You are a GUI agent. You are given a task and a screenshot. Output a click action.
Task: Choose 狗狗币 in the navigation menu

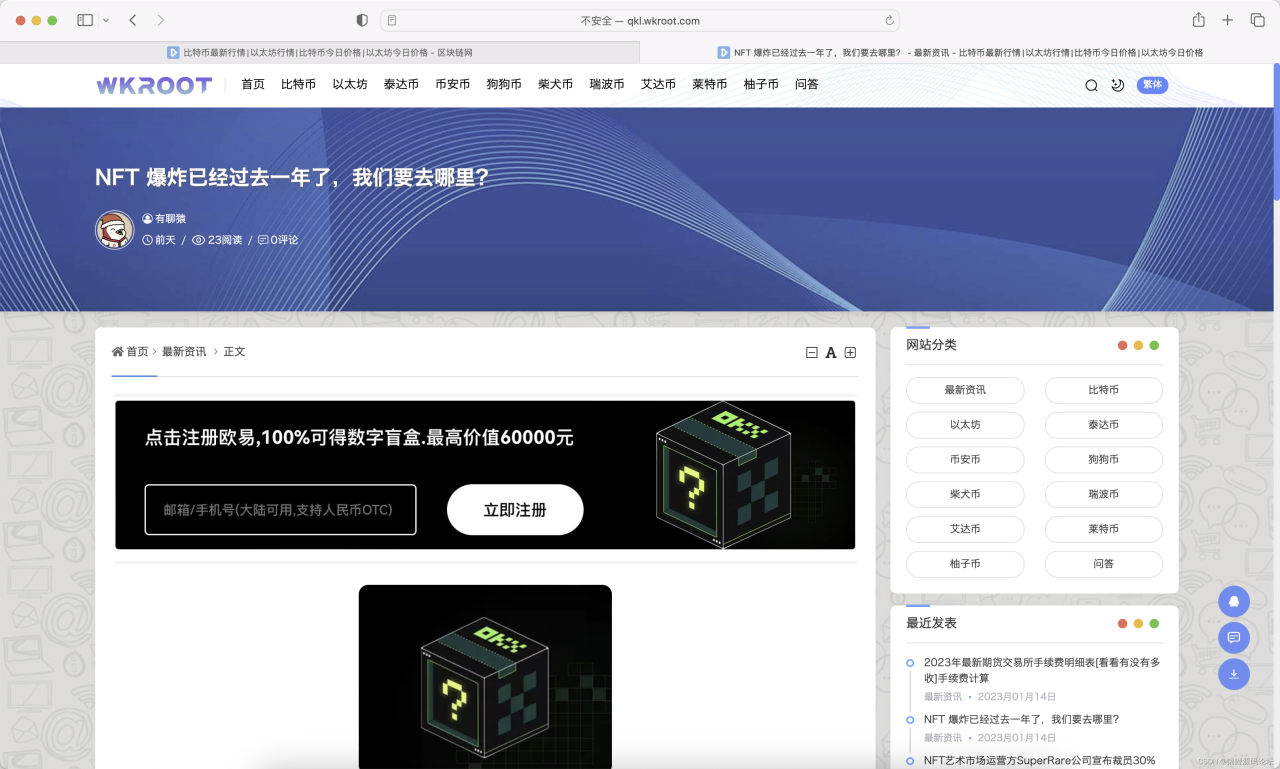tap(504, 84)
